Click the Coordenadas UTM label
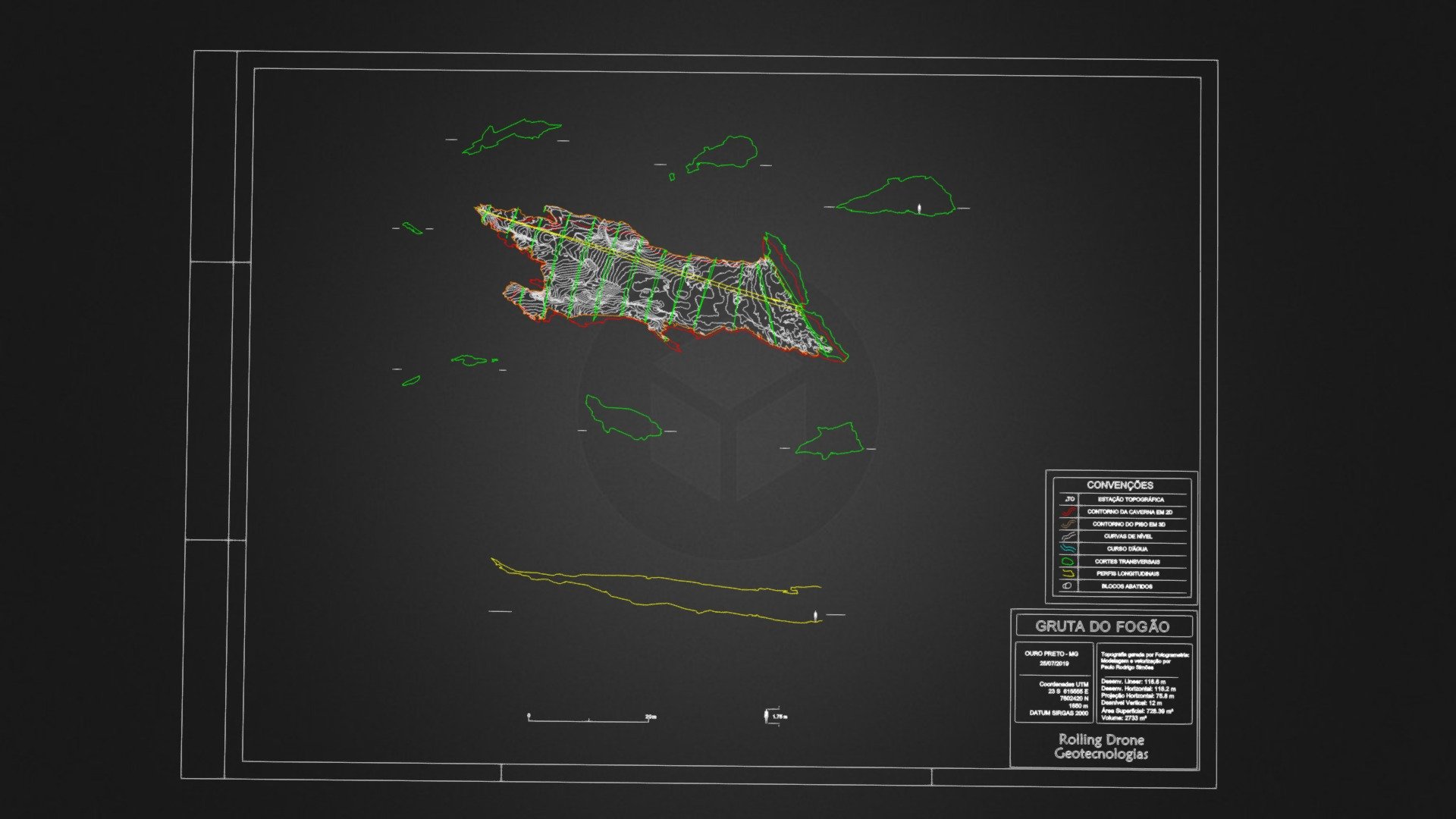The image size is (1456, 819). (1064, 684)
